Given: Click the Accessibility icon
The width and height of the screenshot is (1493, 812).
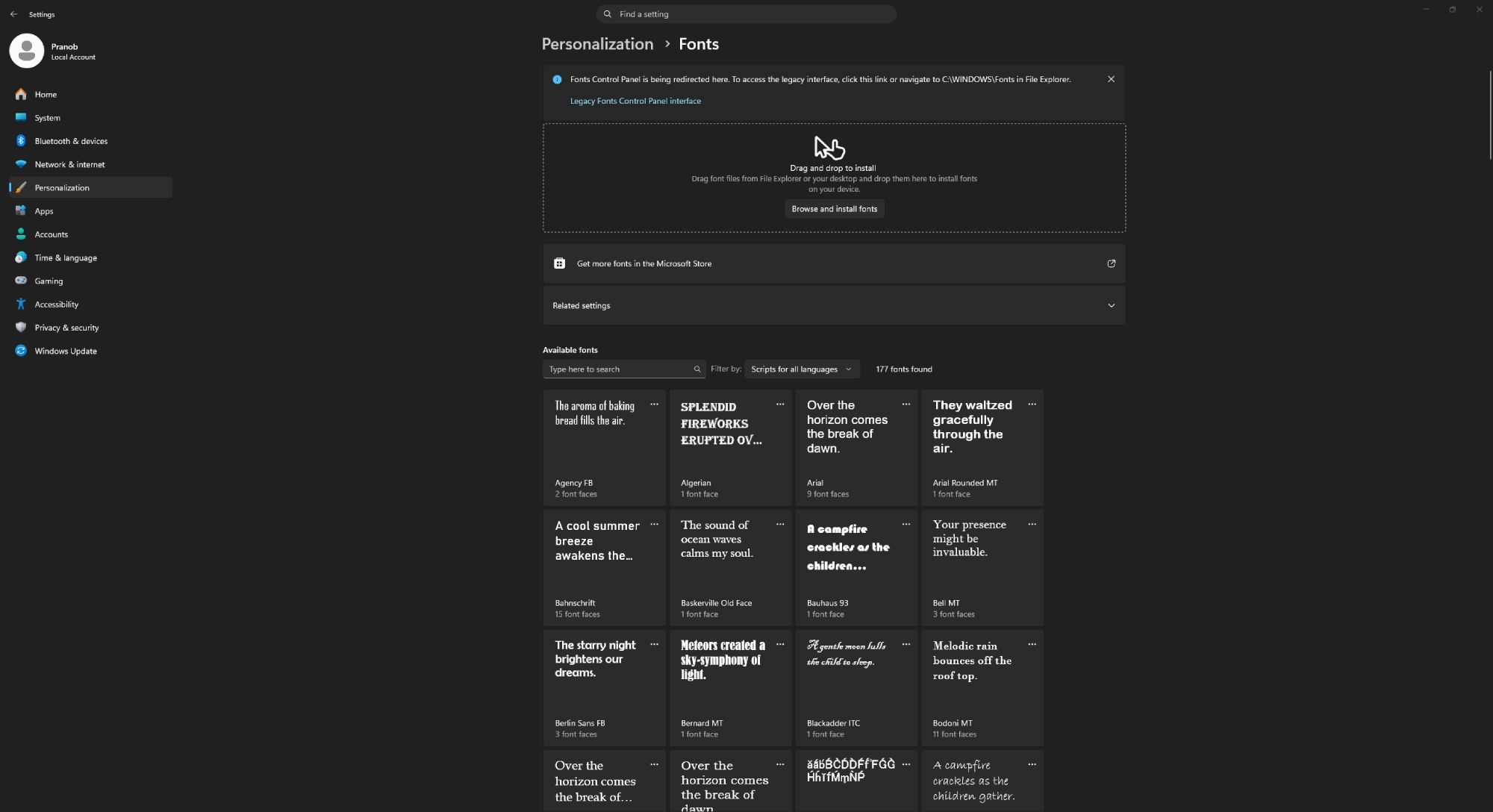Looking at the screenshot, I should (21, 304).
